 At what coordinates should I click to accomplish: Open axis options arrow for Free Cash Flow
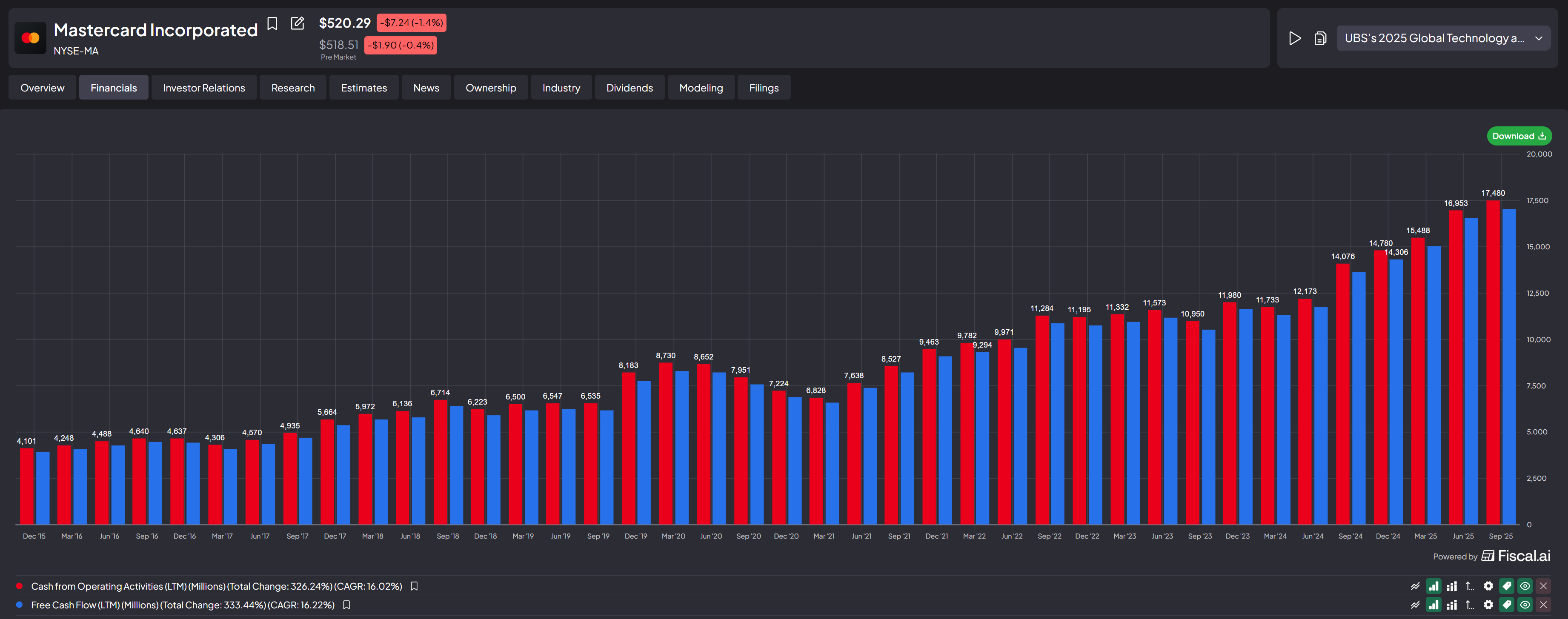pos(1469,605)
